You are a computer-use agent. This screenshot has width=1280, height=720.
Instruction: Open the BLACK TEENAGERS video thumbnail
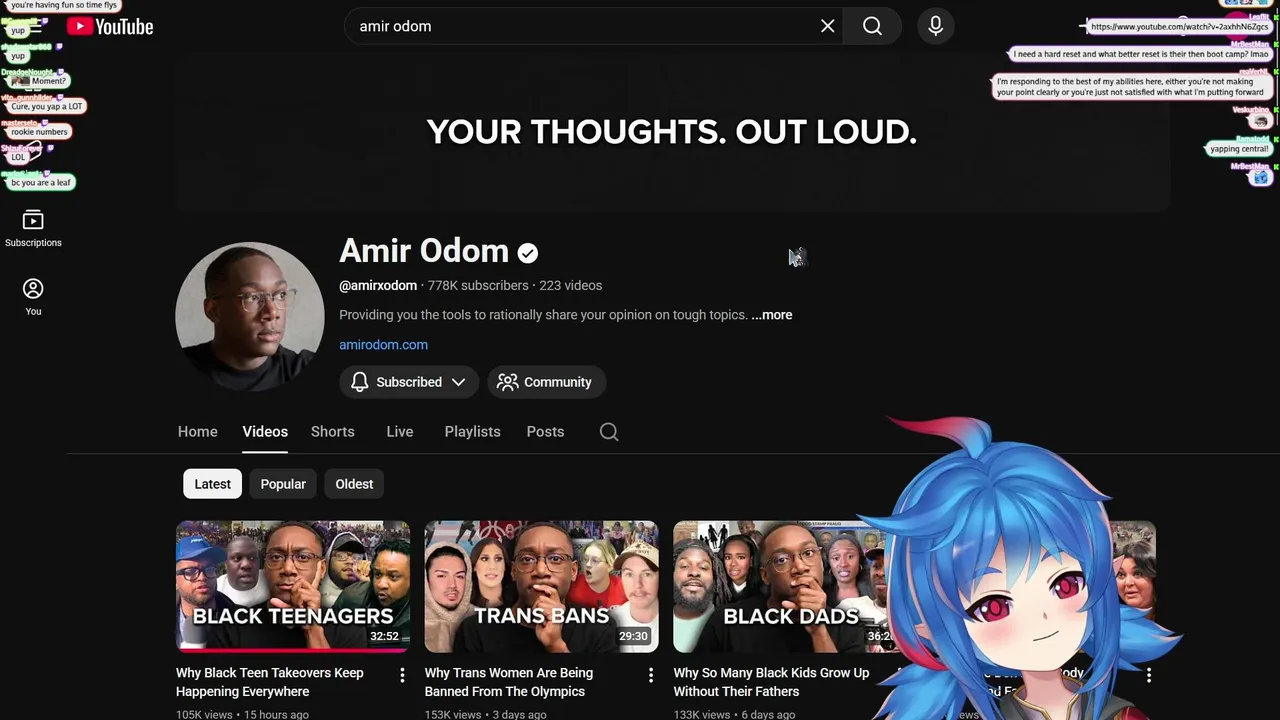pos(293,586)
